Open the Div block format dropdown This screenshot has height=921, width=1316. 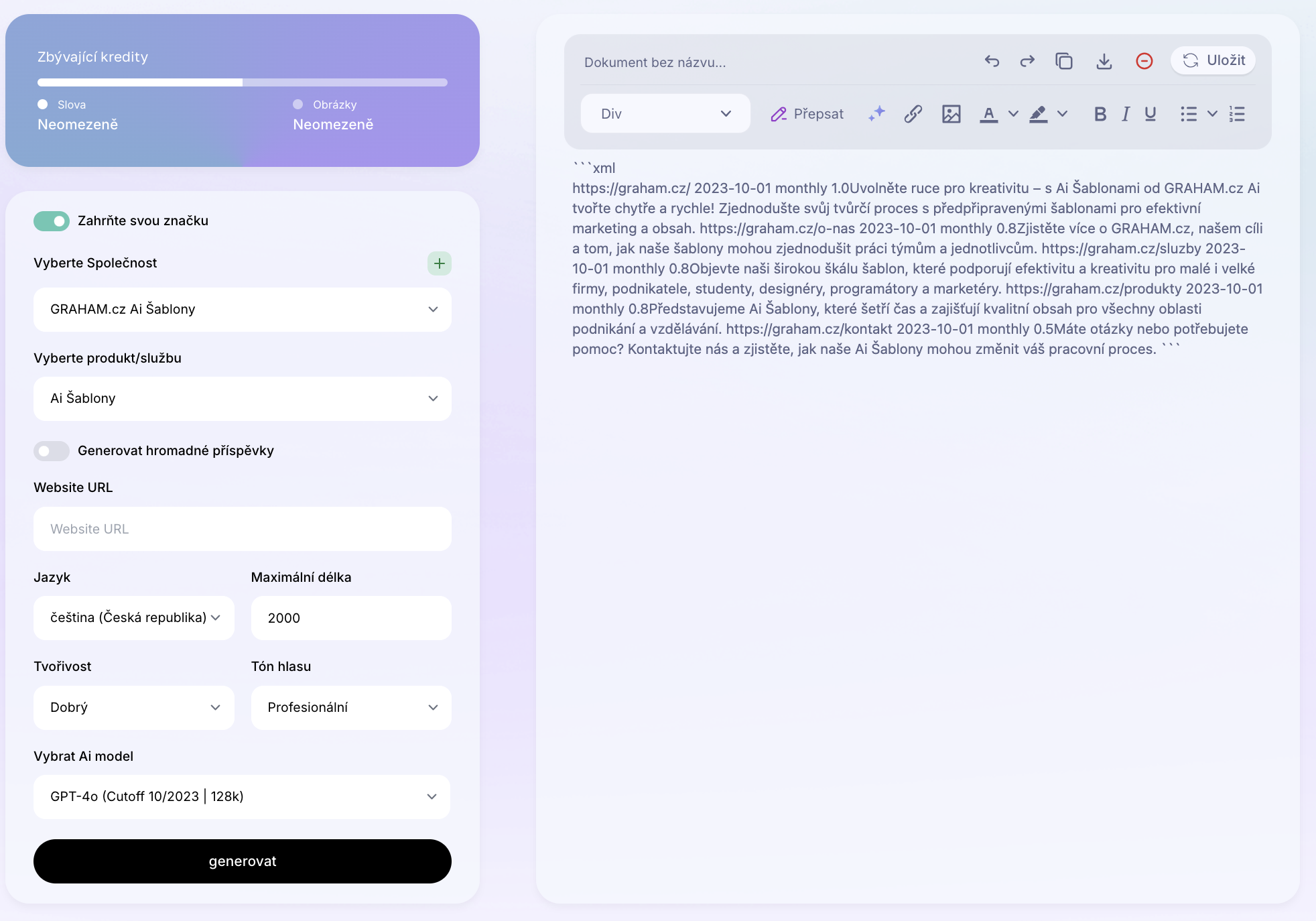[665, 113]
